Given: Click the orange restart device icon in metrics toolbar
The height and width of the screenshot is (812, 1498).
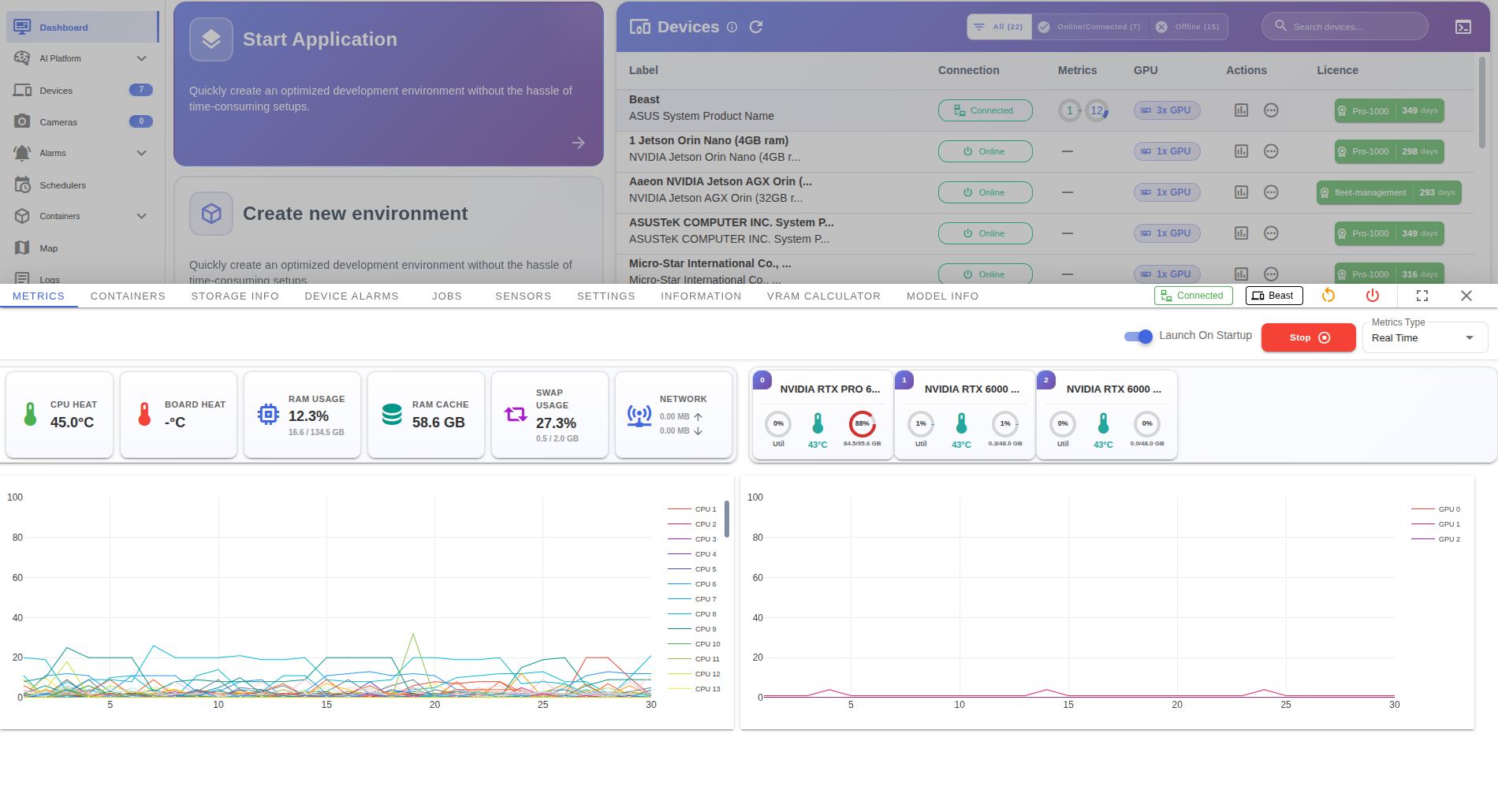Looking at the screenshot, I should (1328, 296).
